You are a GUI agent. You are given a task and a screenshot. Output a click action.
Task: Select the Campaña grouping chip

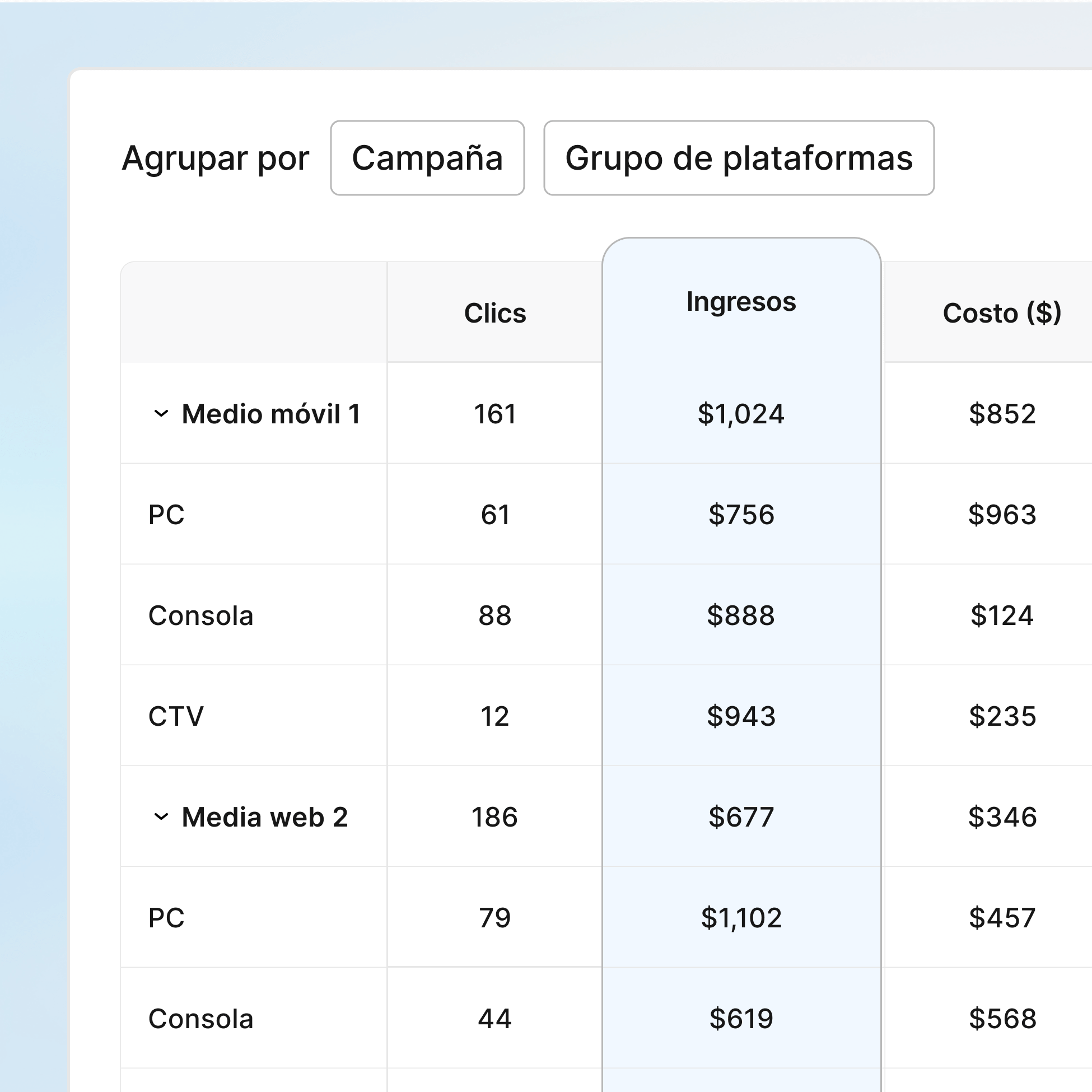click(x=427, y=159)
